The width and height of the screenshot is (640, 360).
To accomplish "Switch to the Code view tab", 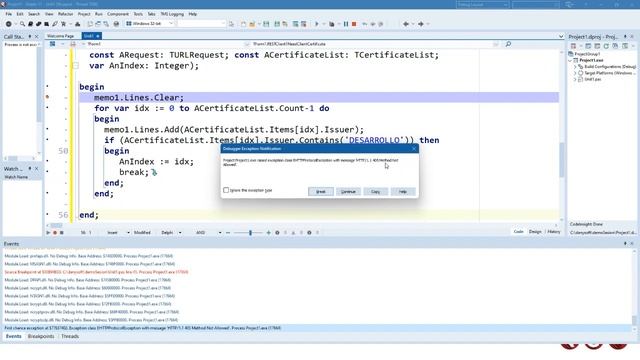I will [518, 231].
